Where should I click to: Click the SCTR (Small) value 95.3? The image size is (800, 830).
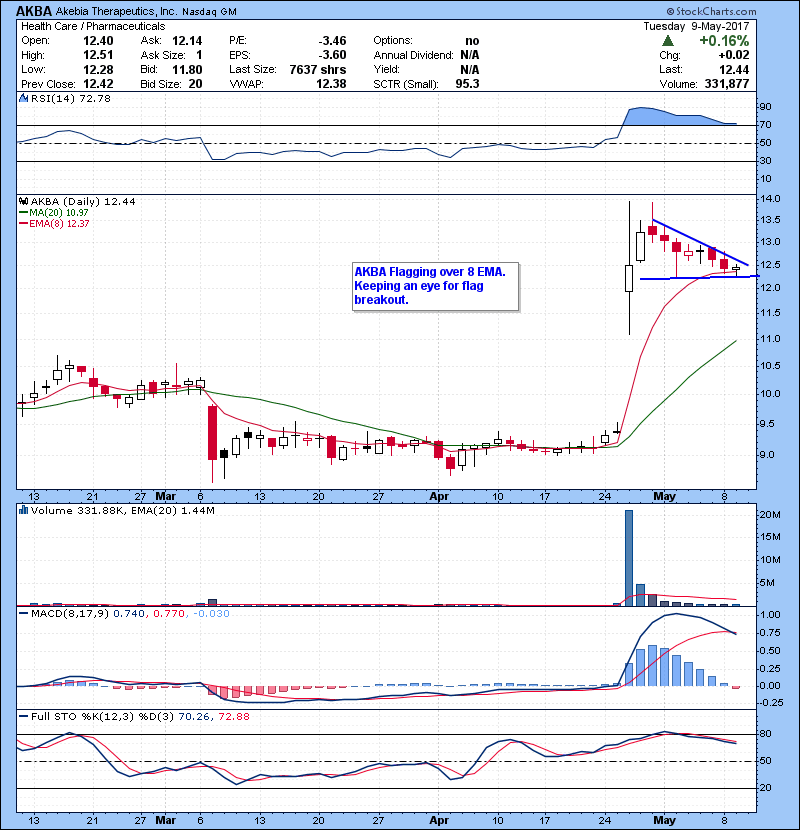click(x=468, y=84)
